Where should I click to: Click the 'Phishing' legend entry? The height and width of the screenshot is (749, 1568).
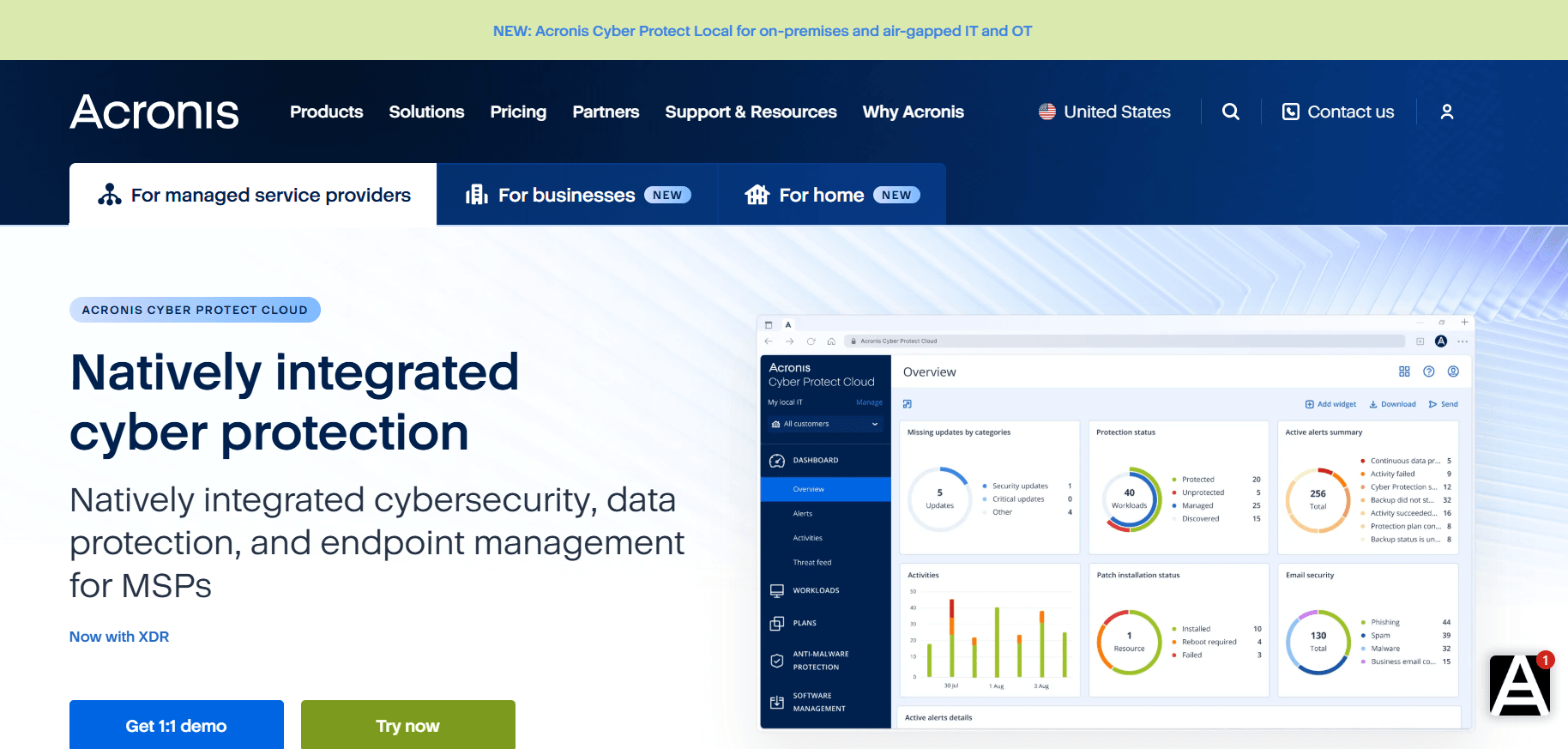coord(1385,622)
